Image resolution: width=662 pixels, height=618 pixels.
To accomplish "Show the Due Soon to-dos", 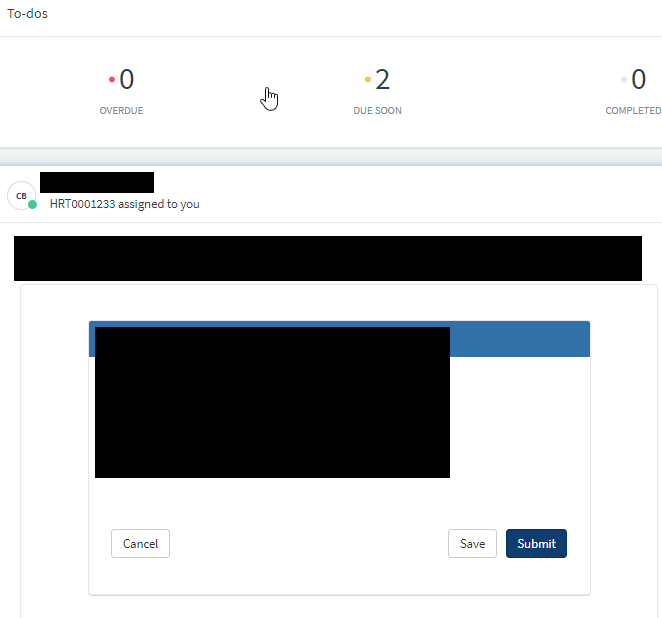I will tap(377, 91).
